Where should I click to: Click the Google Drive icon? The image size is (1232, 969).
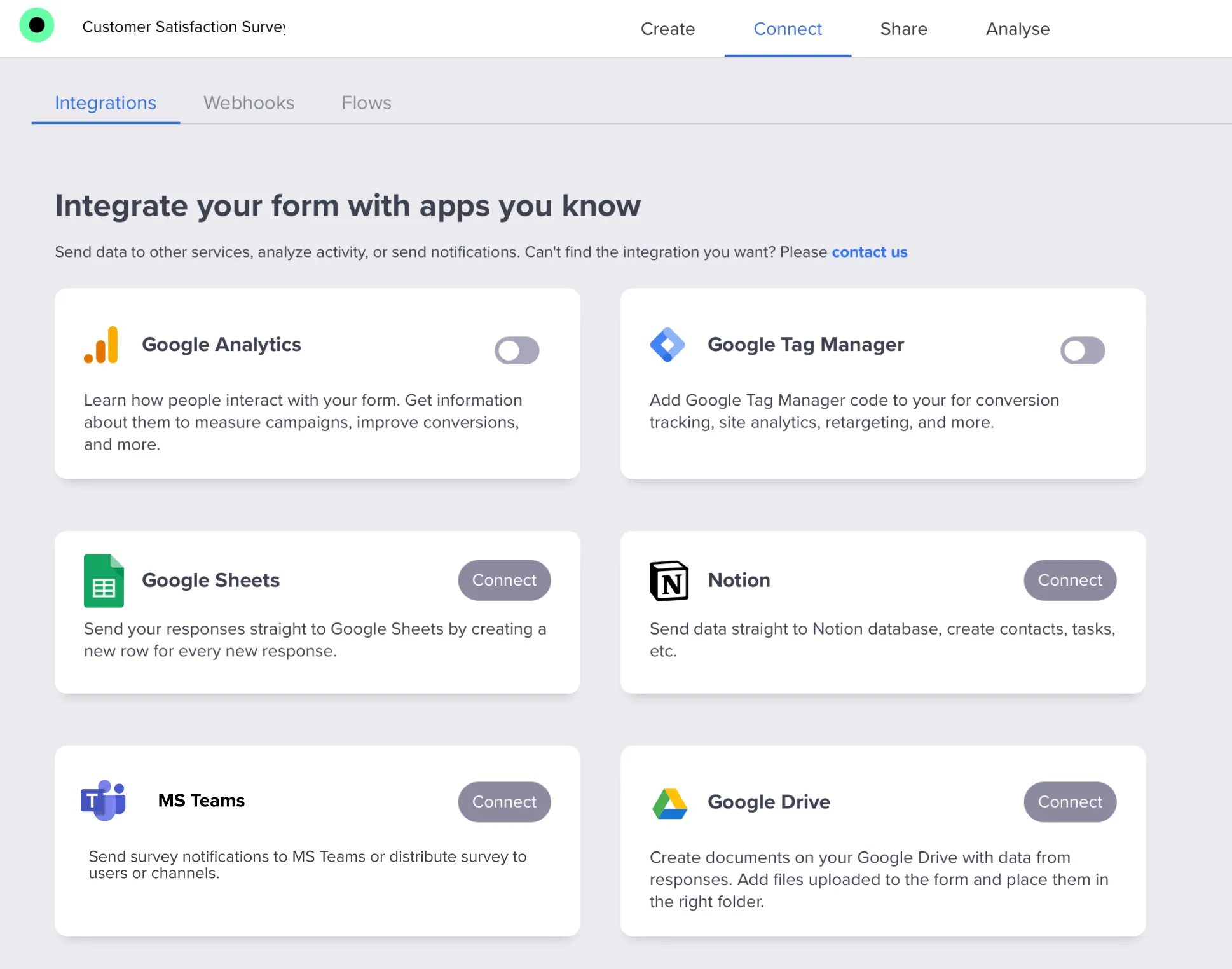pyautogui.click(x=668, y=802)
